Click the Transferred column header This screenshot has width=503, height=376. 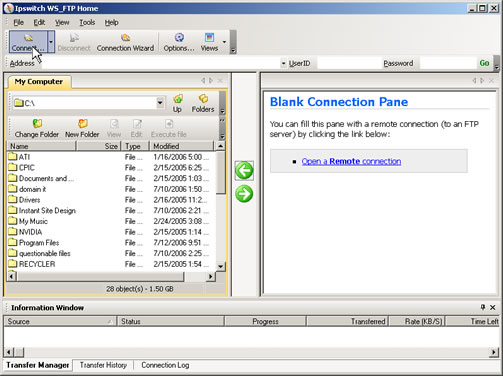(347, 321)
